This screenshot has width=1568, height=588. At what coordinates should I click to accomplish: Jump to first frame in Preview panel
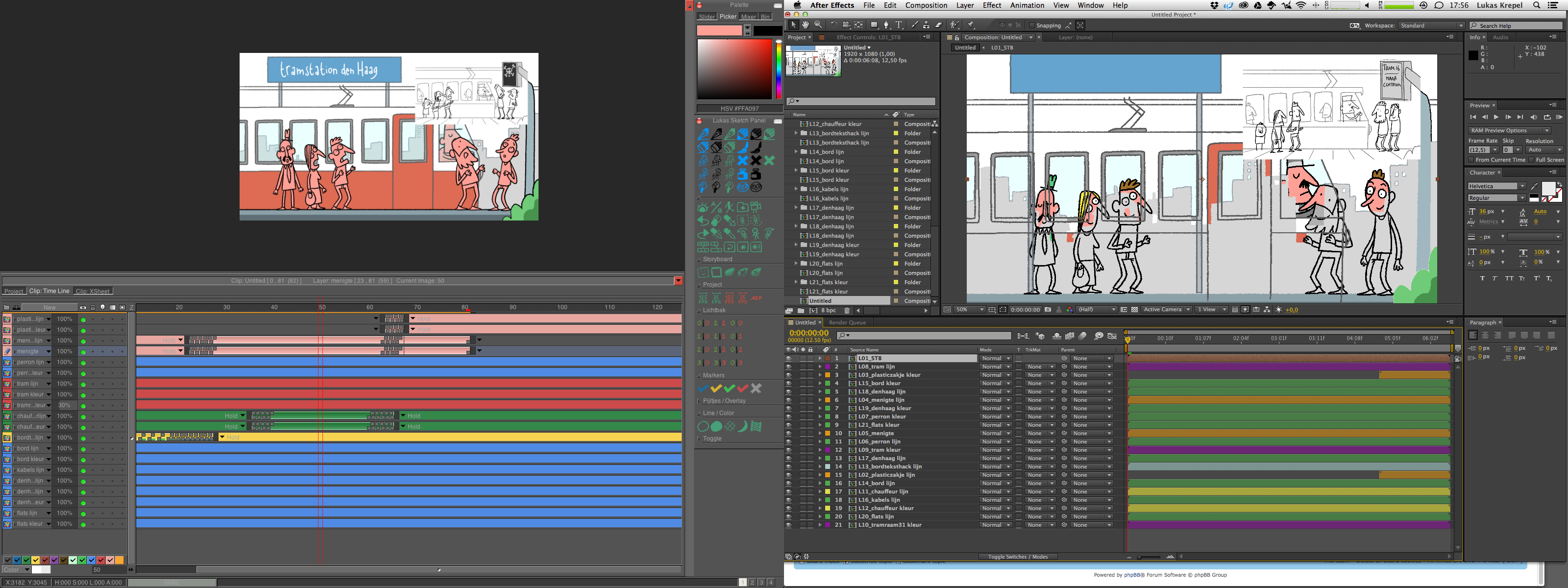point(1472,117)
